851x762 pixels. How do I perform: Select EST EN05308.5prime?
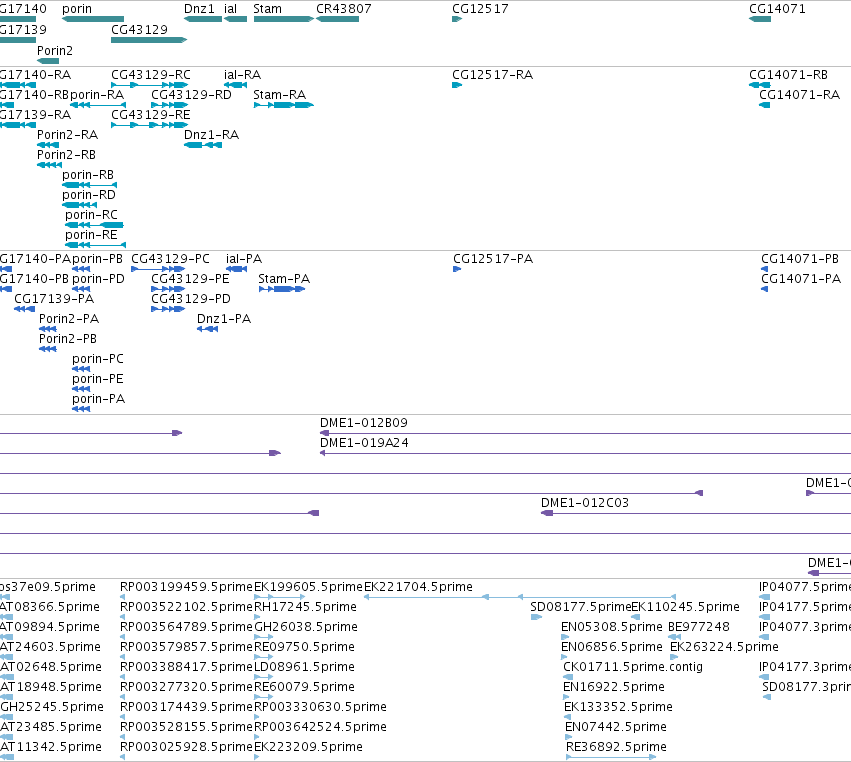coord(564,637)
